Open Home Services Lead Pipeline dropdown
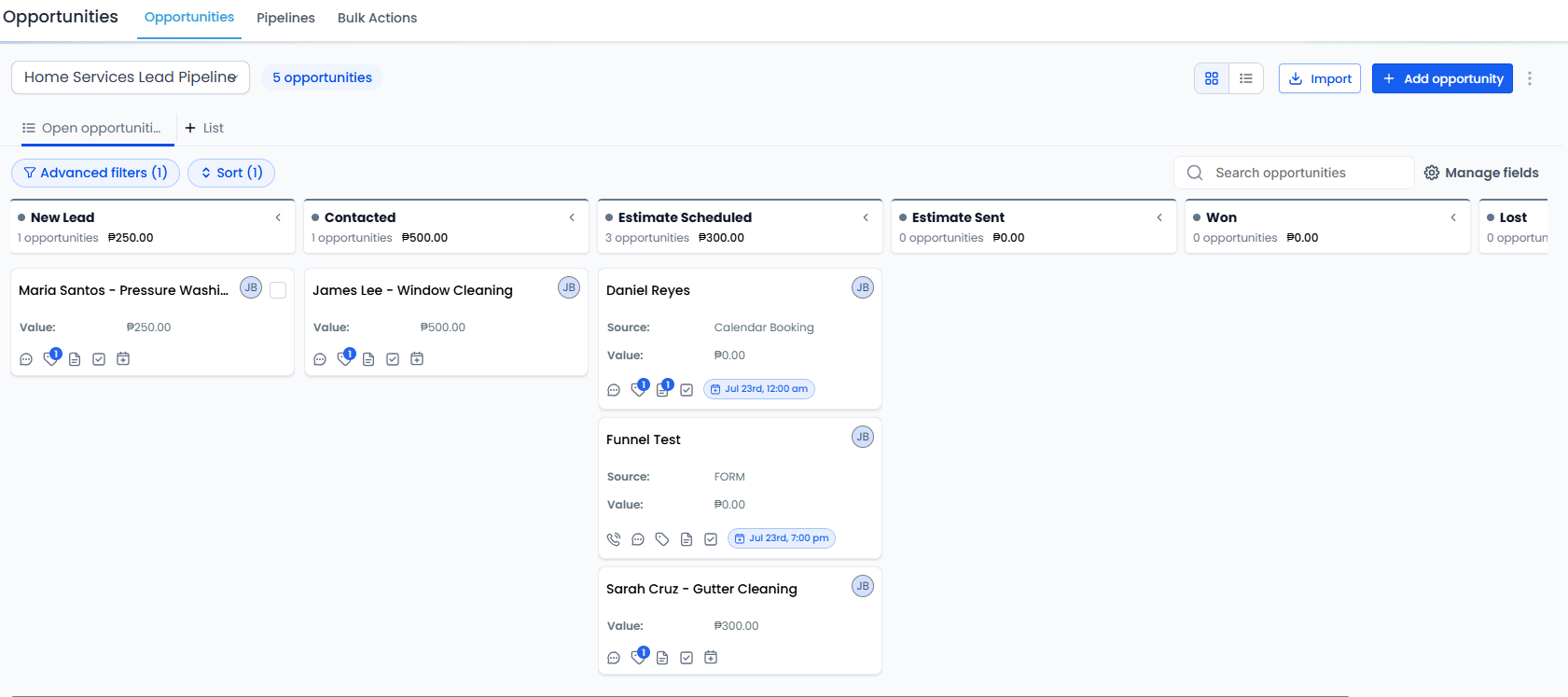The image size is (1568, 697). coord(131,77)
